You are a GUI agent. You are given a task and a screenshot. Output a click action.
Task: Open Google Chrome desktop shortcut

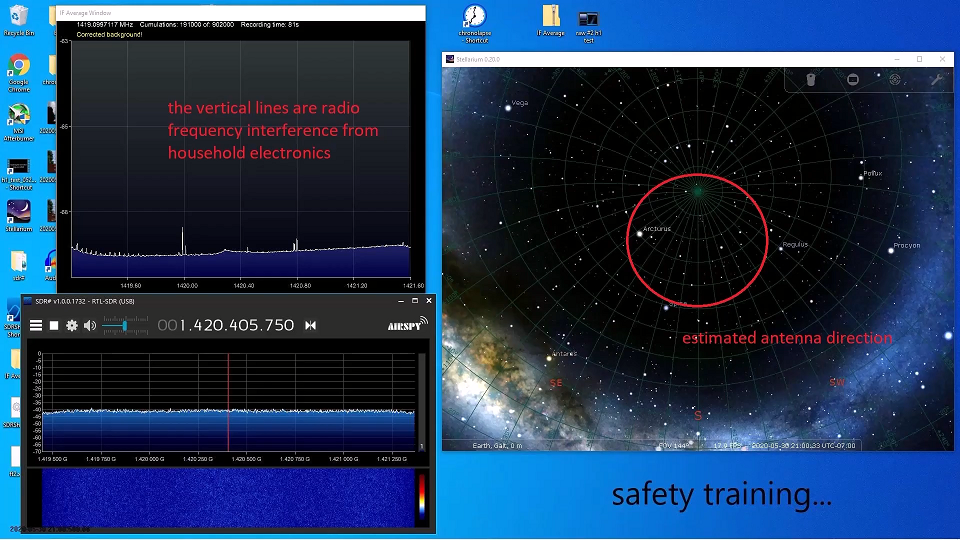(18, 68)
